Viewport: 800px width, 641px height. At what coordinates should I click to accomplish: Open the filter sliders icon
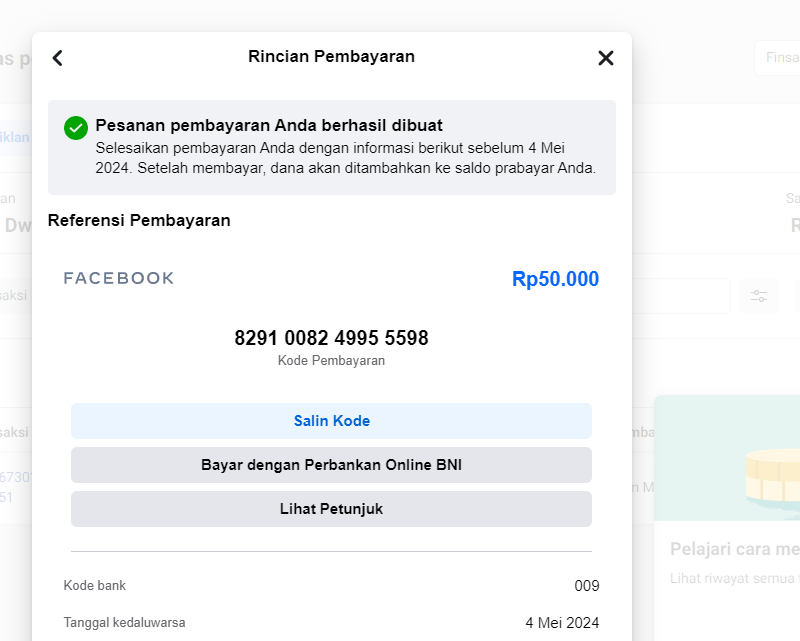coord(759,296)
